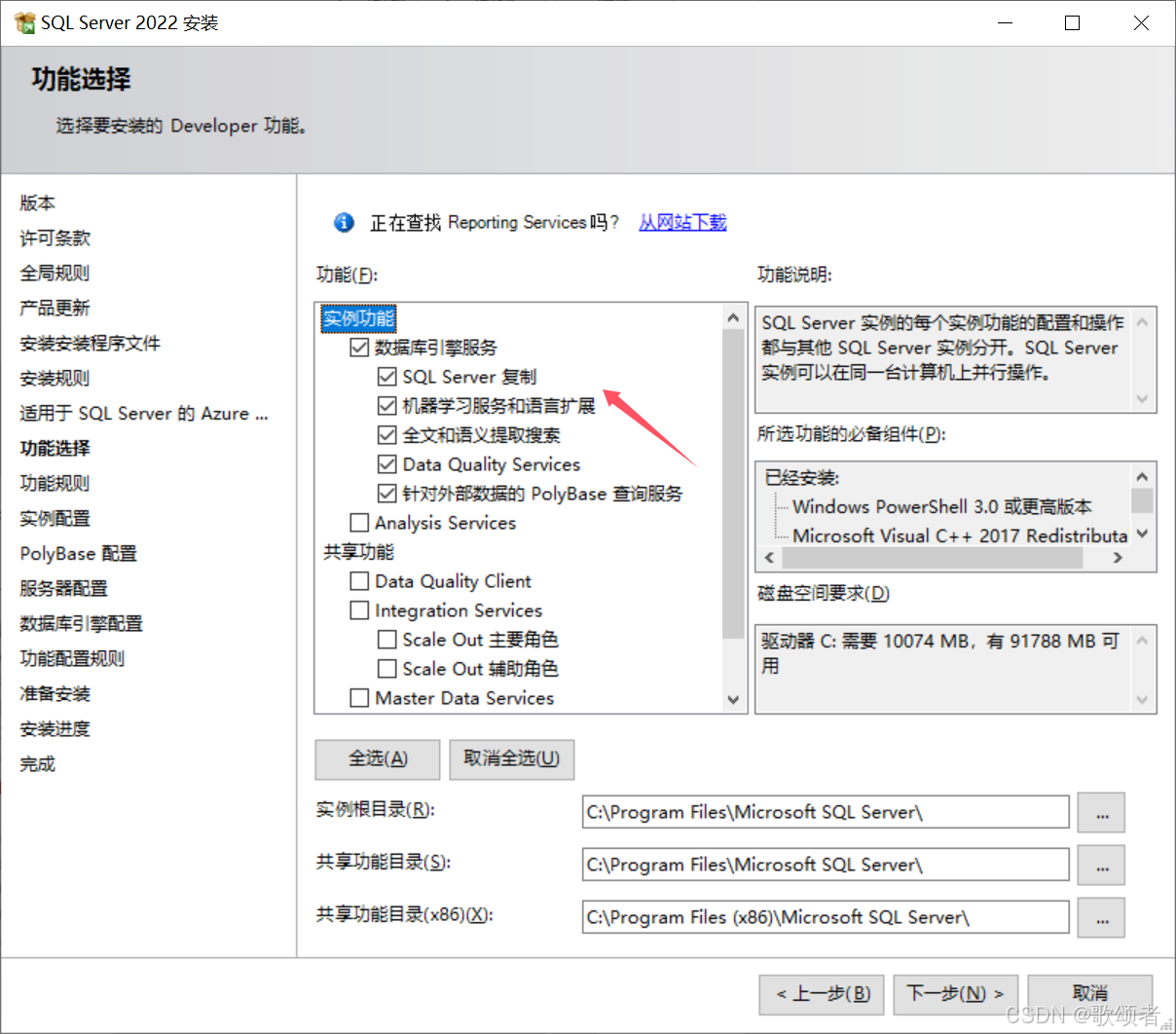This screenshot has width=1176, height=1034.
Task: Select 版本 step in sidebar
Action: coord(38,203)
